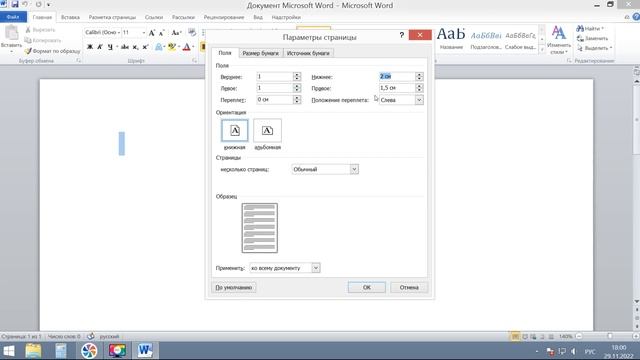Switch to the Вставка ribbon tab
640x360 pixels.
click(70, 17)
